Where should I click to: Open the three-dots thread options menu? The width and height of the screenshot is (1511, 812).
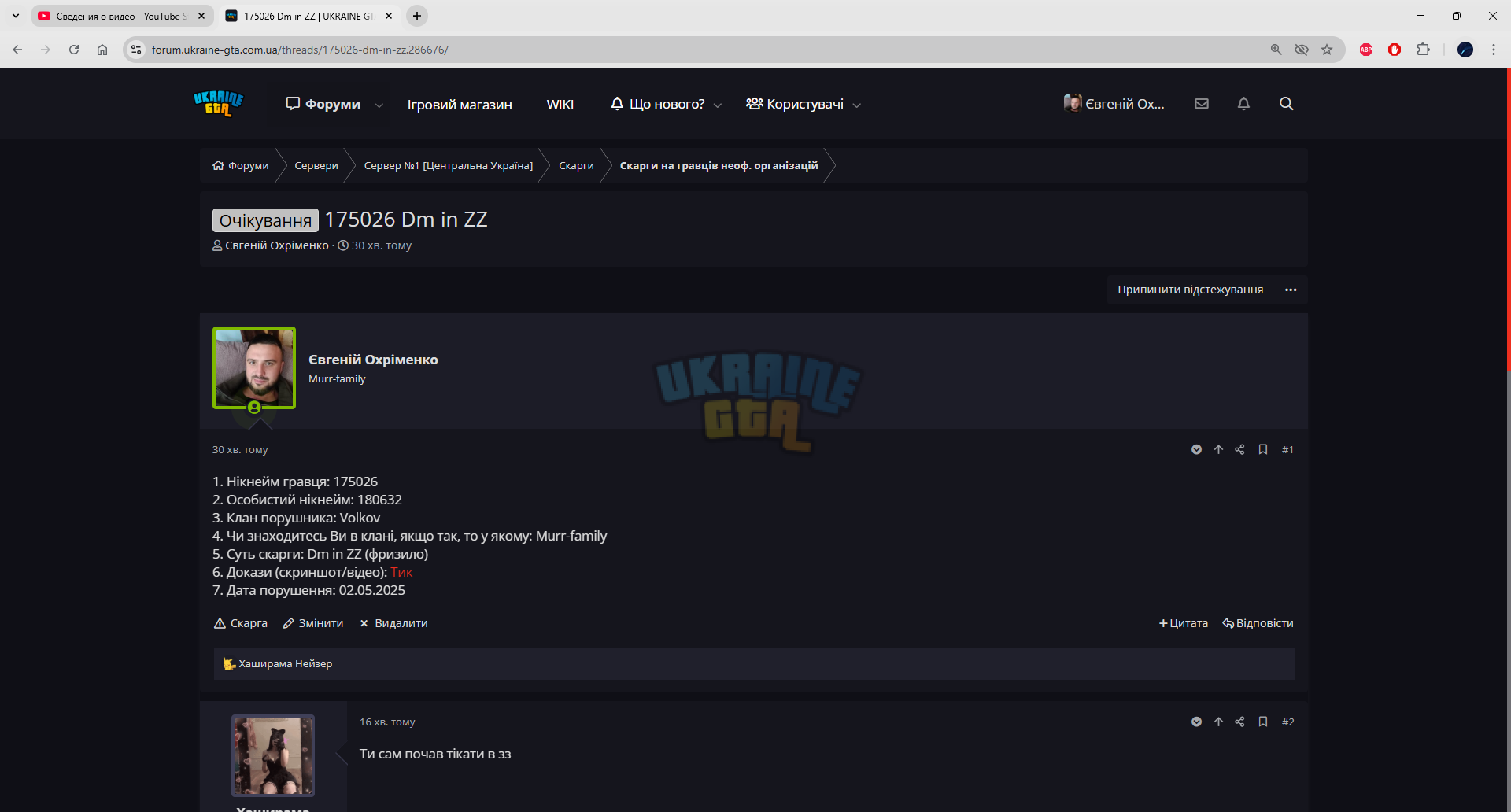tap(1291, 290)
